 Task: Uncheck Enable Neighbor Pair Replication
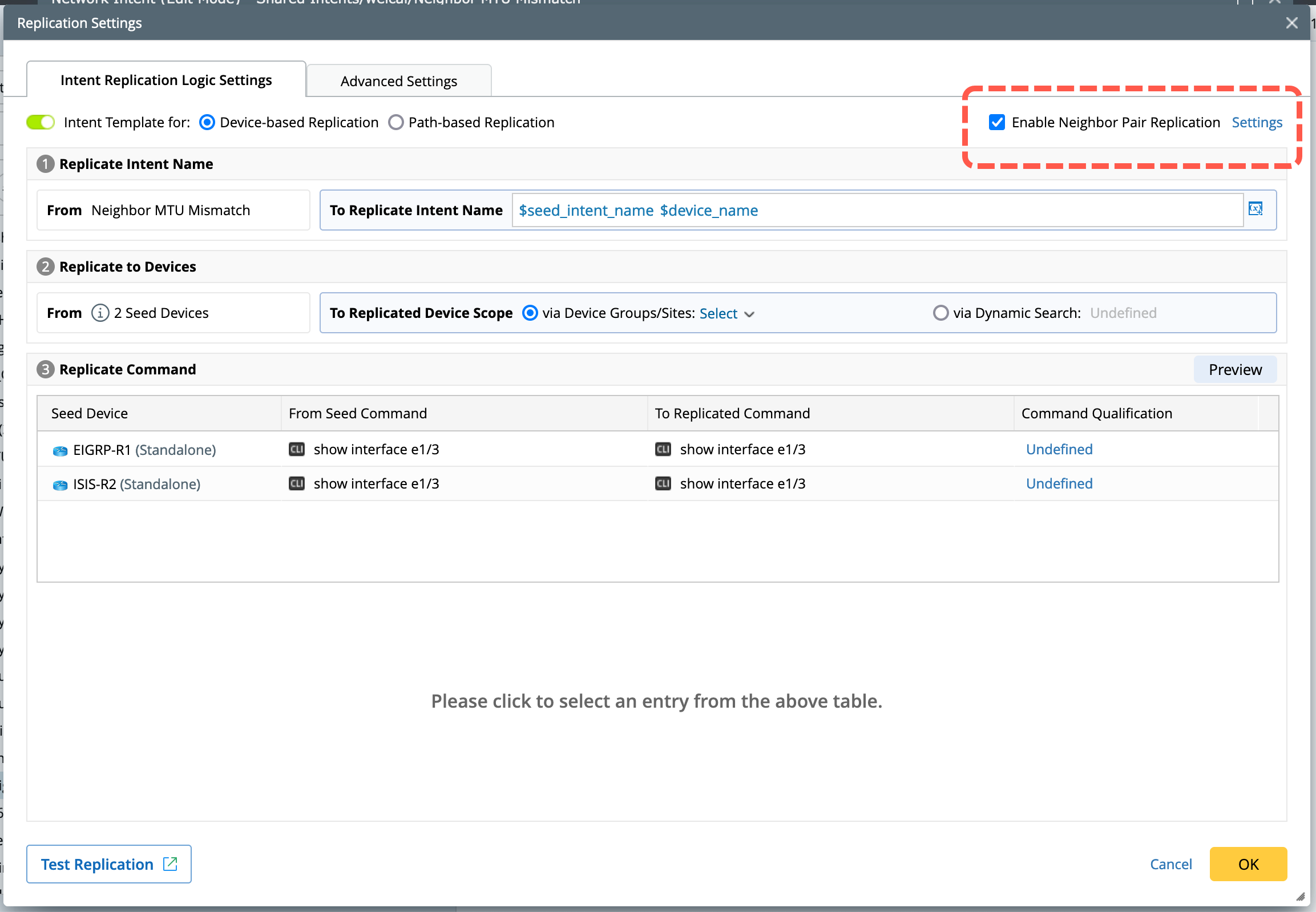coord(996,122)
